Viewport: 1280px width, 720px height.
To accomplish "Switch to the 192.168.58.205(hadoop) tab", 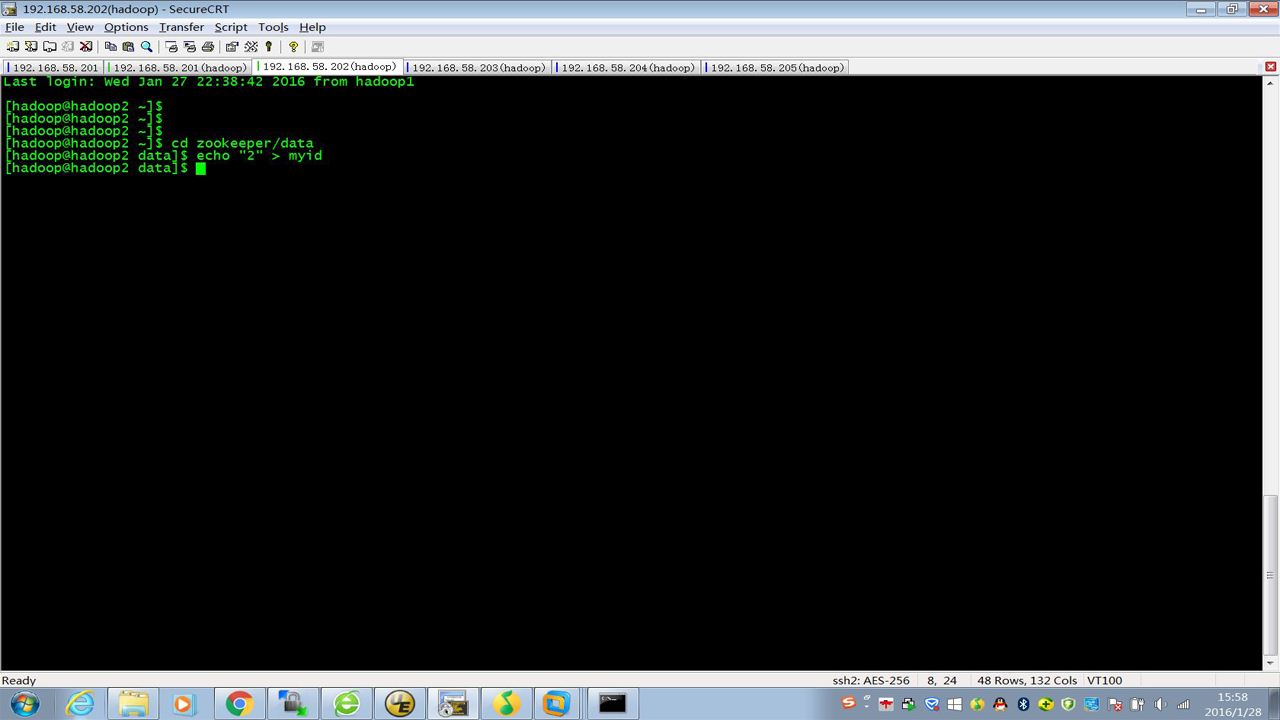I will [776, 67].
